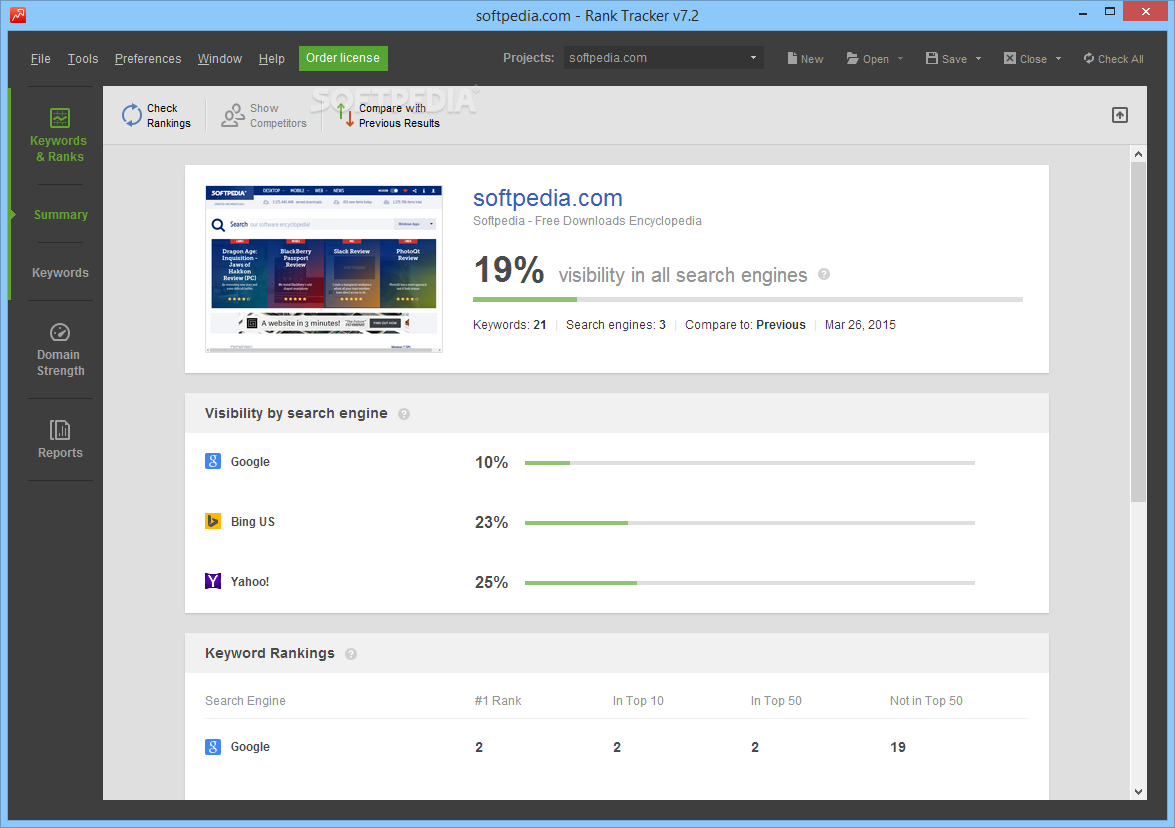Click the vertical scrollbar up arrow
The height and width of the screenshot is (828, 1175).
pos(1138,154)
